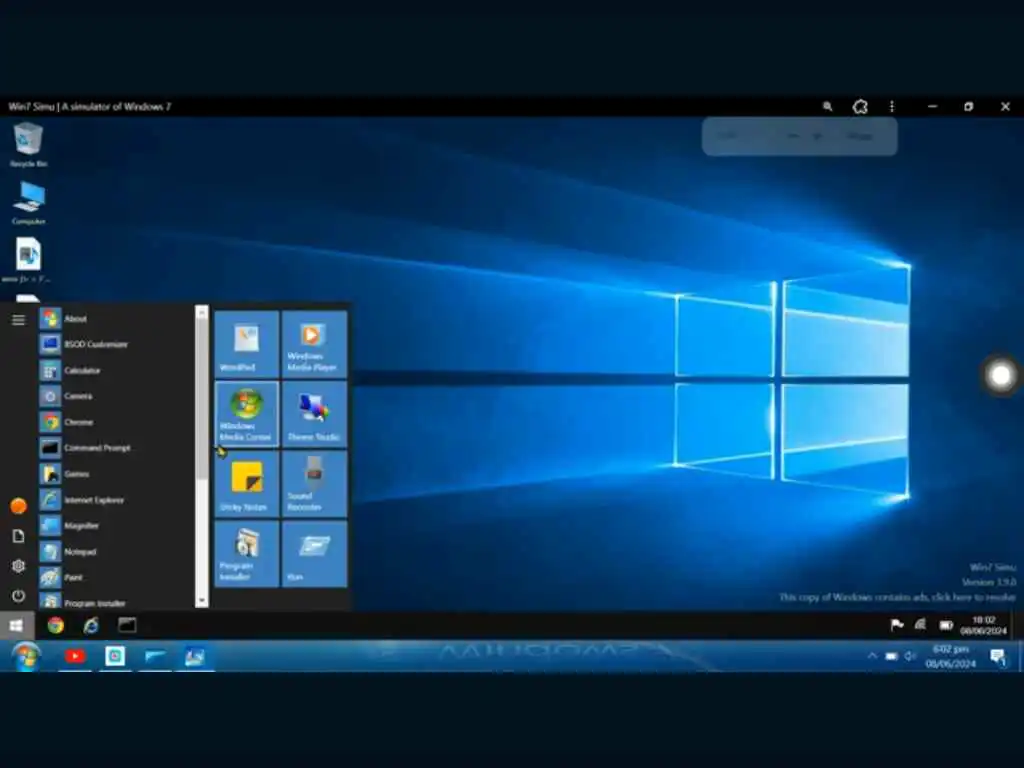The image size is (1024, 768).
Task: Launch the Sound Recorder tile
Action: click(314, 484)
